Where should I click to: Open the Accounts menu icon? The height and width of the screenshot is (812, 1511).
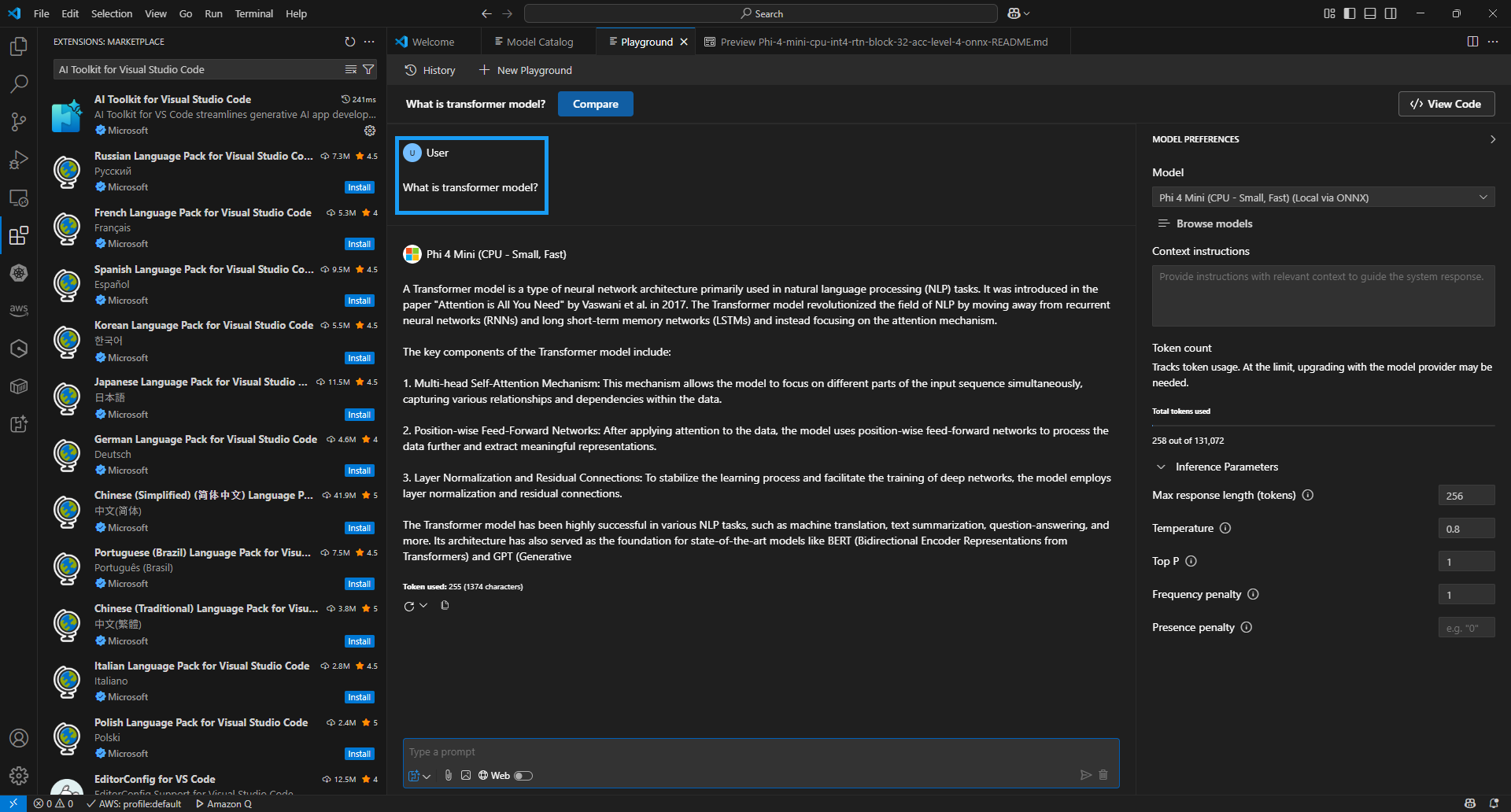click(19, 738)
